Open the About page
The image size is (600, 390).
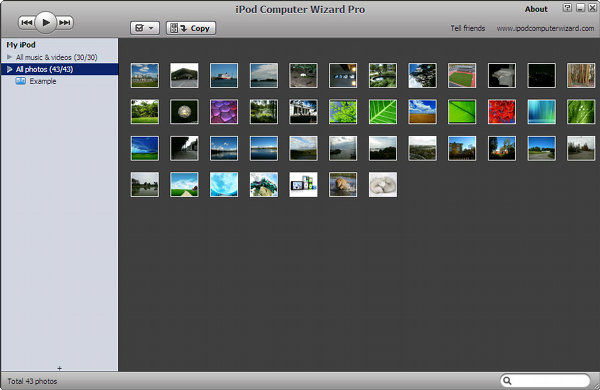(x=536, y=9)
